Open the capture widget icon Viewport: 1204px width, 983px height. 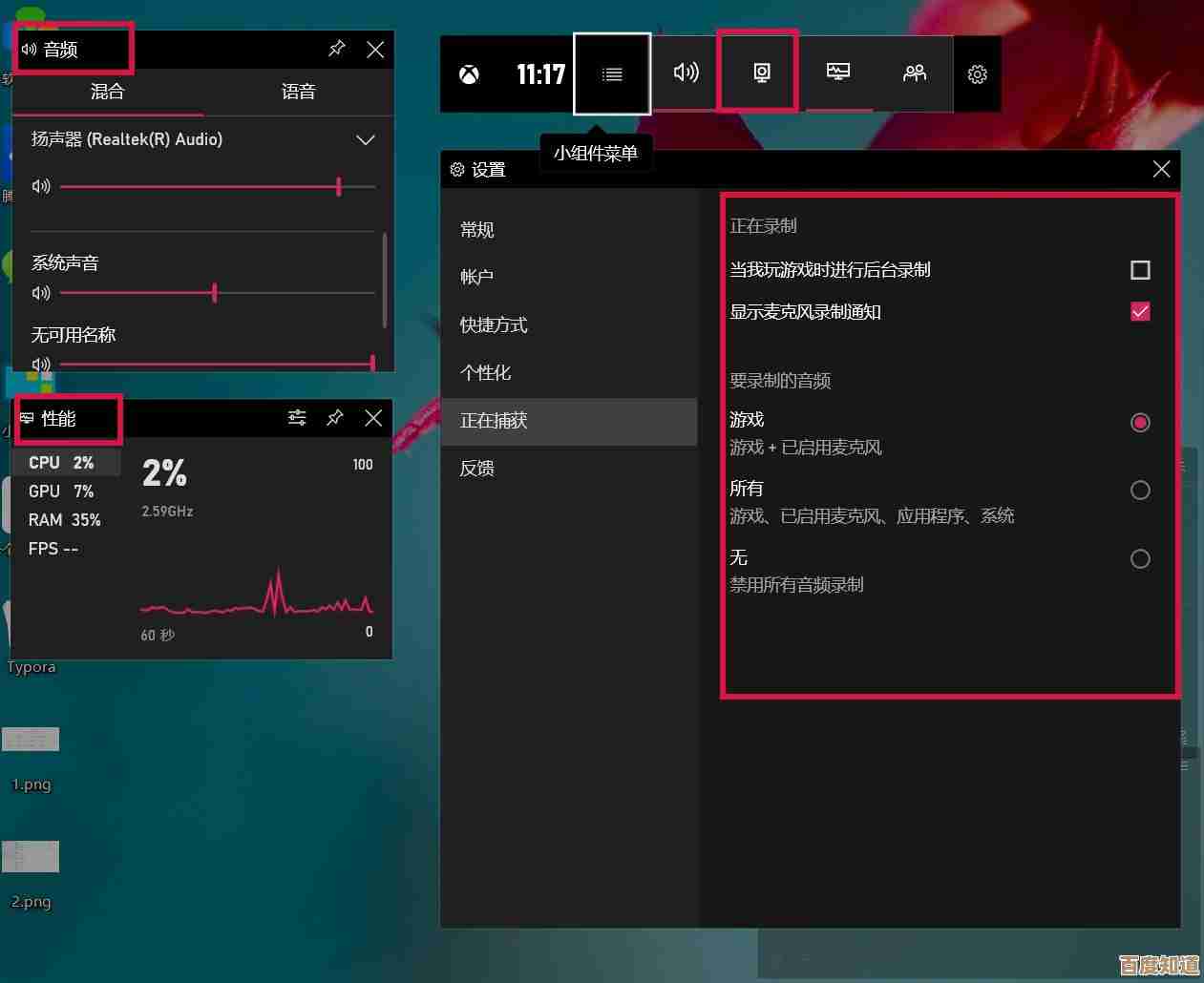[757, 73]
